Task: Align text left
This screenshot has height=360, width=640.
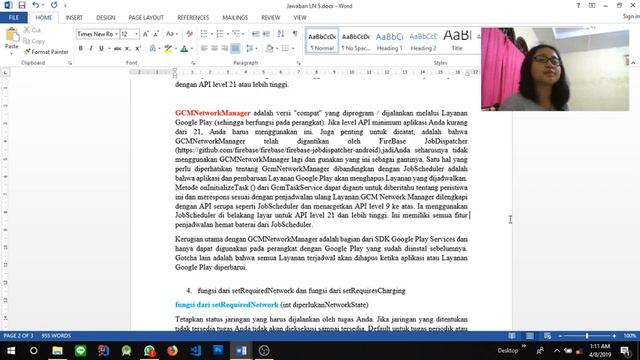Action: click(x=204, y=48)
